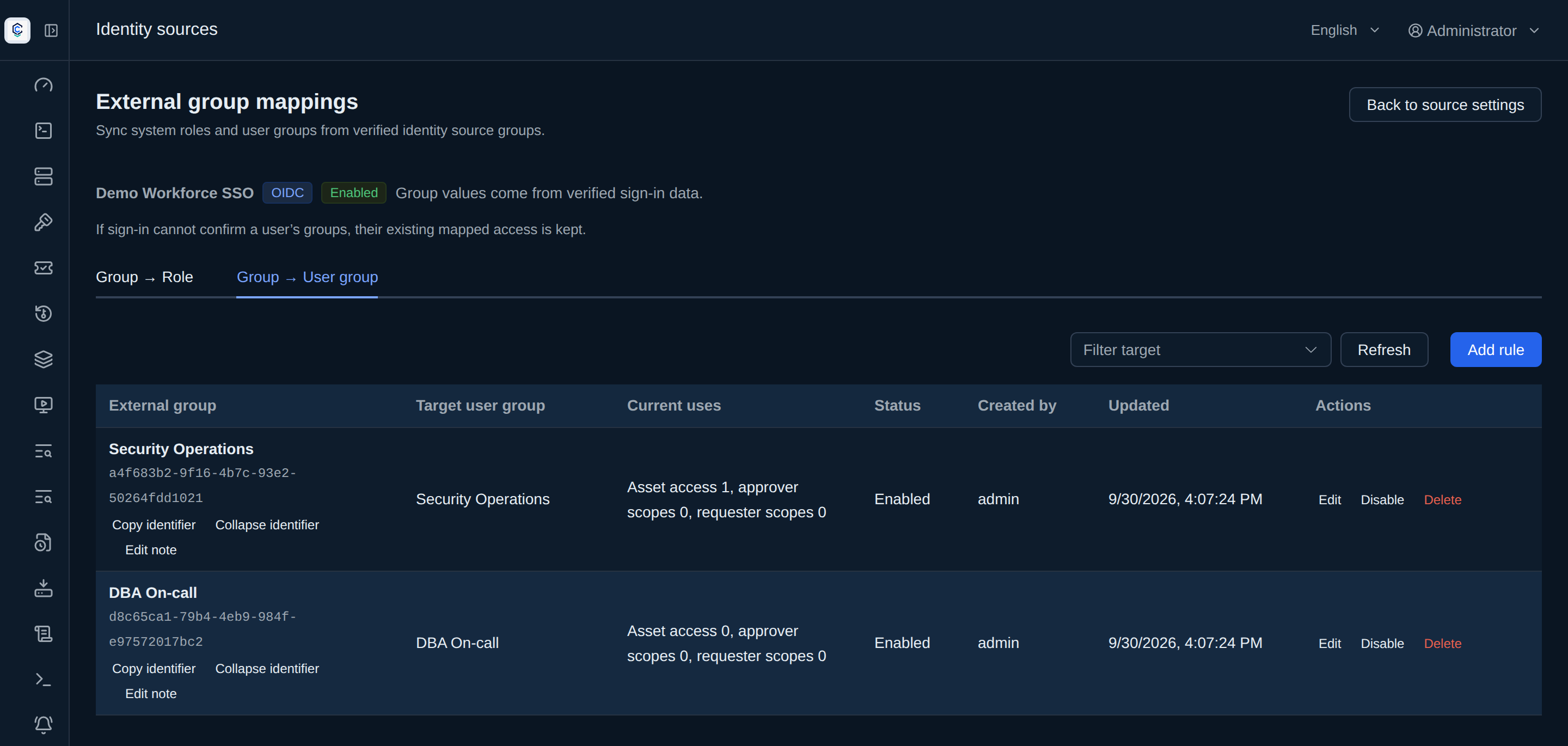Open the command prompt sidebar icon
This screenshot has width=1568, height=746.
coord(43,679)
